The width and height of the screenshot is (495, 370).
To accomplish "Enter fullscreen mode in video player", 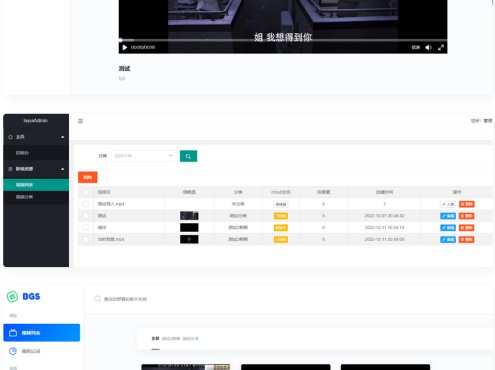I will (441, 48).
